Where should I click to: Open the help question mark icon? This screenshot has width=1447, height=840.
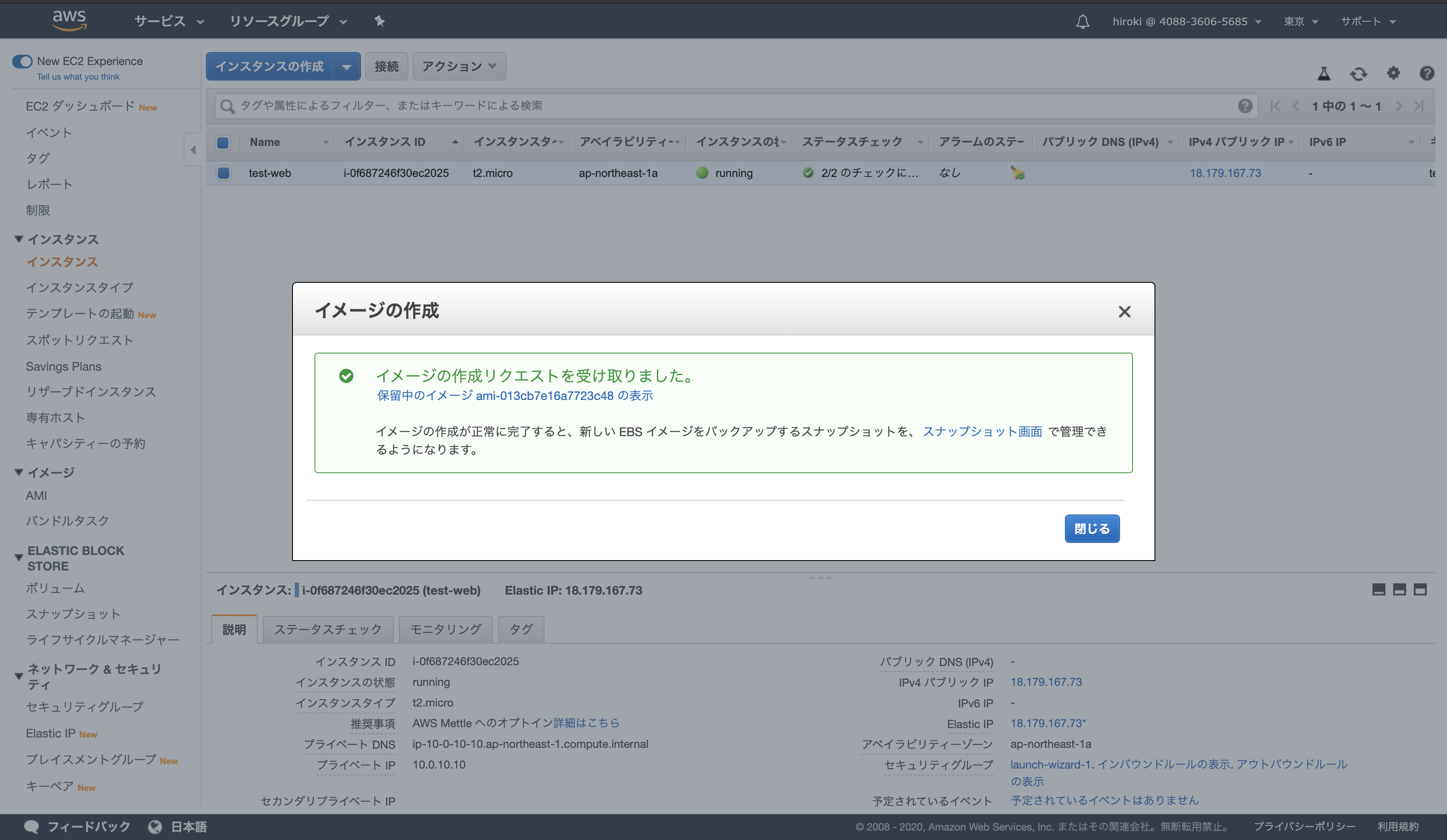(x=1428, y=74)
